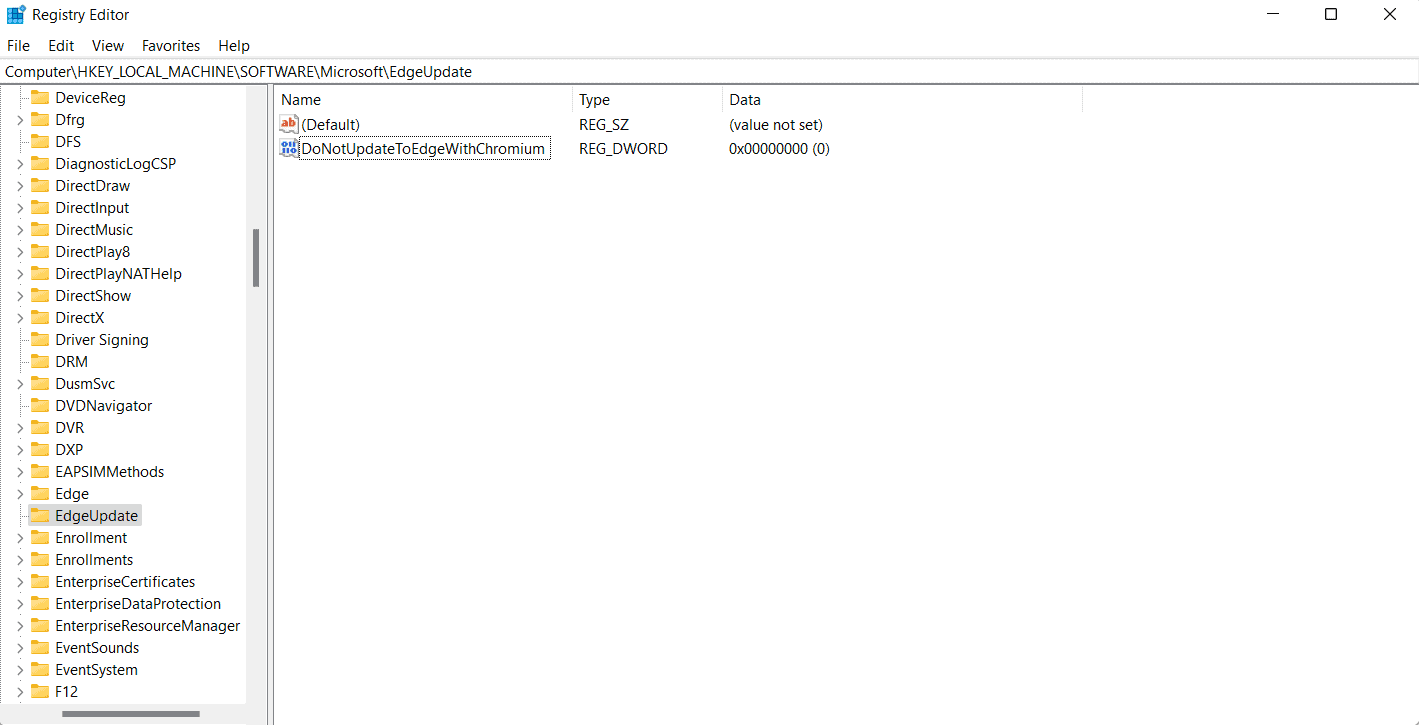This screenshot has width=1419, height=725.
Task: Click the DirectMusic folder icon
Action: pos(40,230)
